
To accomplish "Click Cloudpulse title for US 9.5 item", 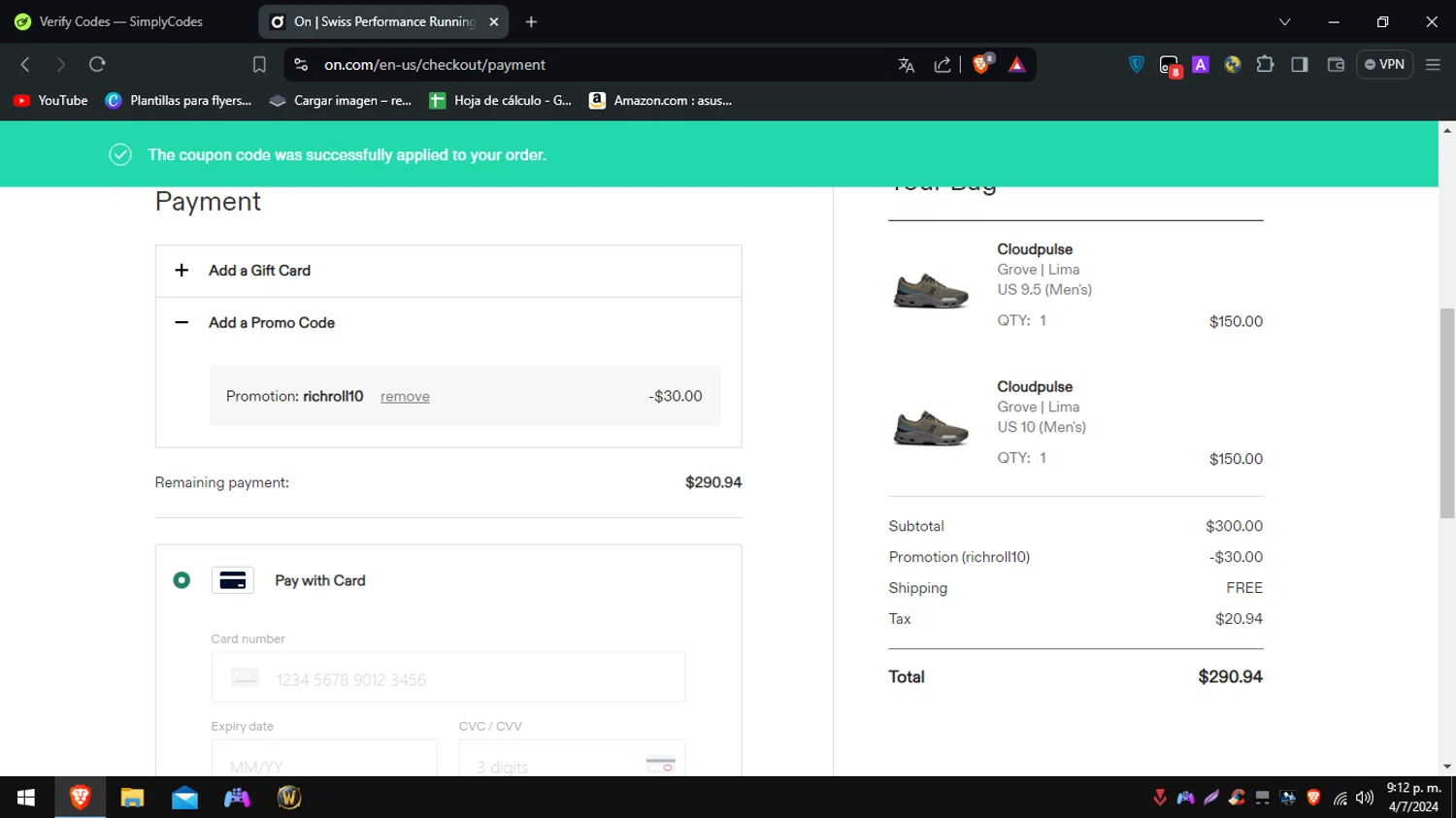I will [x=1035, y=249].
